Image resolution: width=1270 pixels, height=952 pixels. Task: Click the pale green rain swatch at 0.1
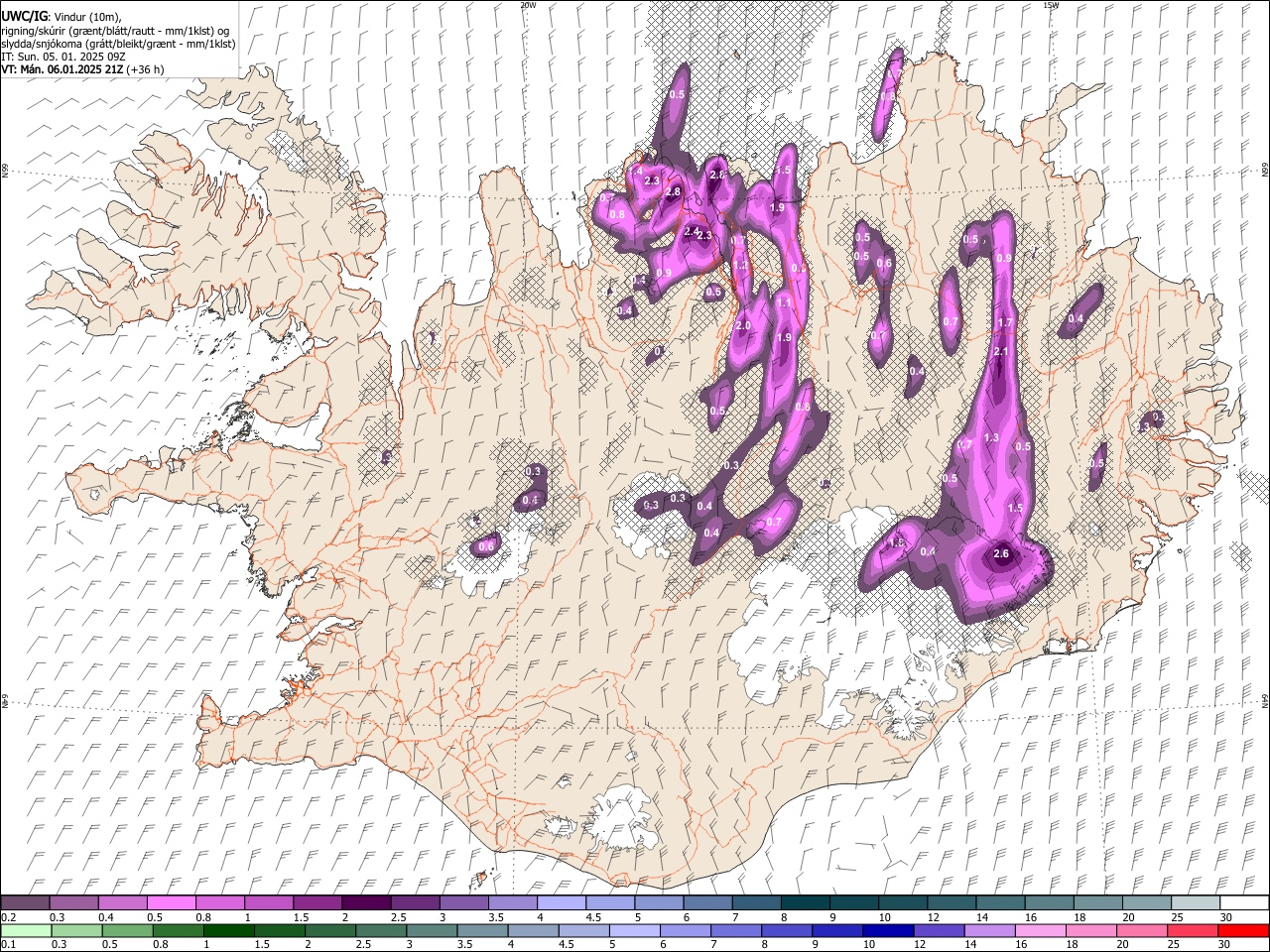click(26, 930)
